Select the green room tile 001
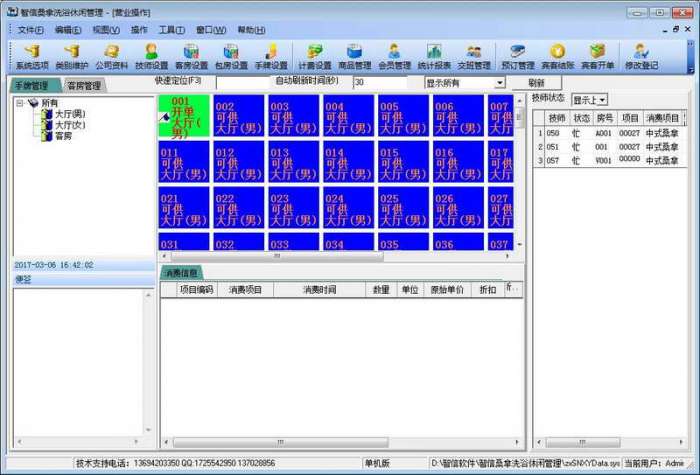Screen dimensions: 700x475 click(x=183, y=117)
